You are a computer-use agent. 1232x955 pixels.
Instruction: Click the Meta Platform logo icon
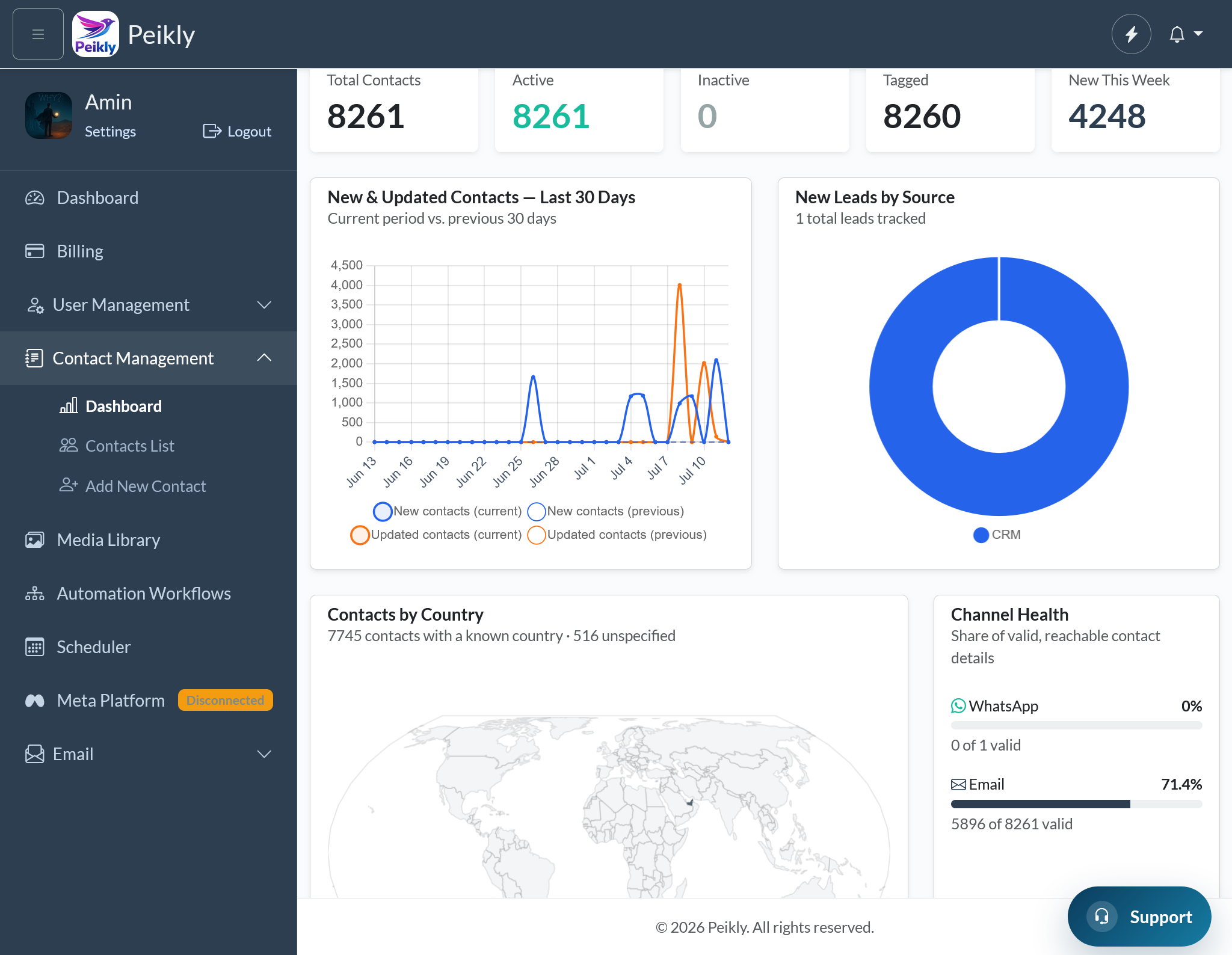[35, 701]
